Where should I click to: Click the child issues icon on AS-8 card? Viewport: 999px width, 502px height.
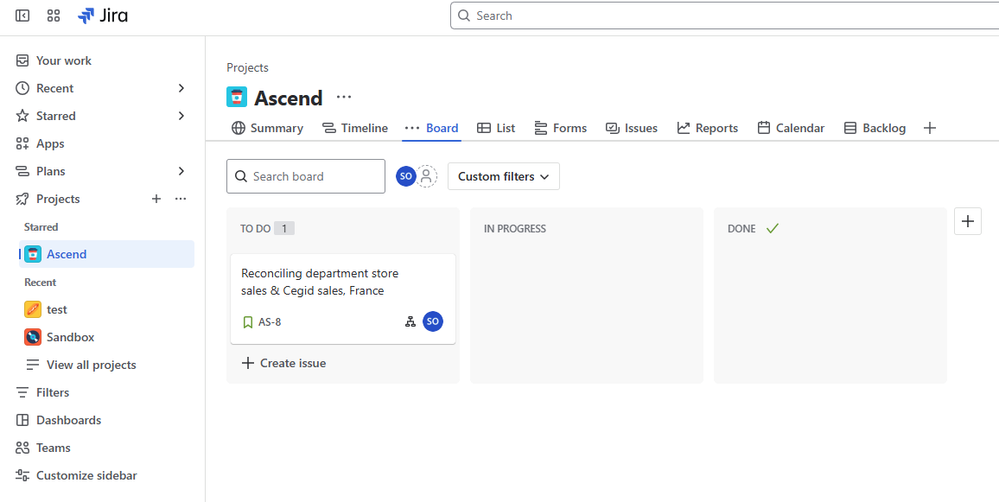coord(410,322)
